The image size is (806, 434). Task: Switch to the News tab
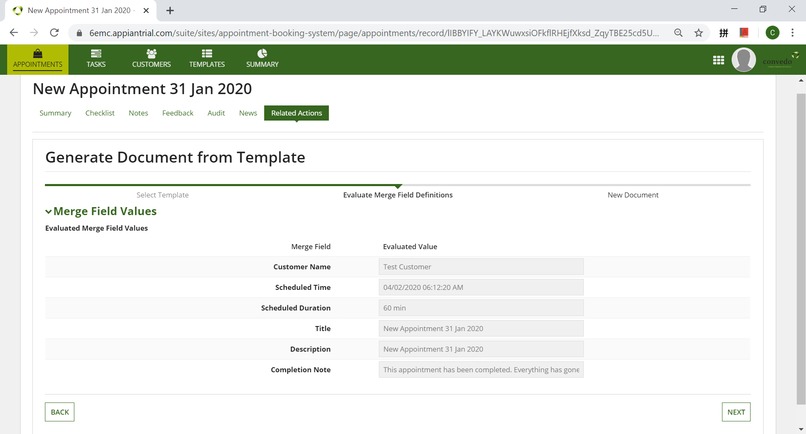click(x=248, y=113)
